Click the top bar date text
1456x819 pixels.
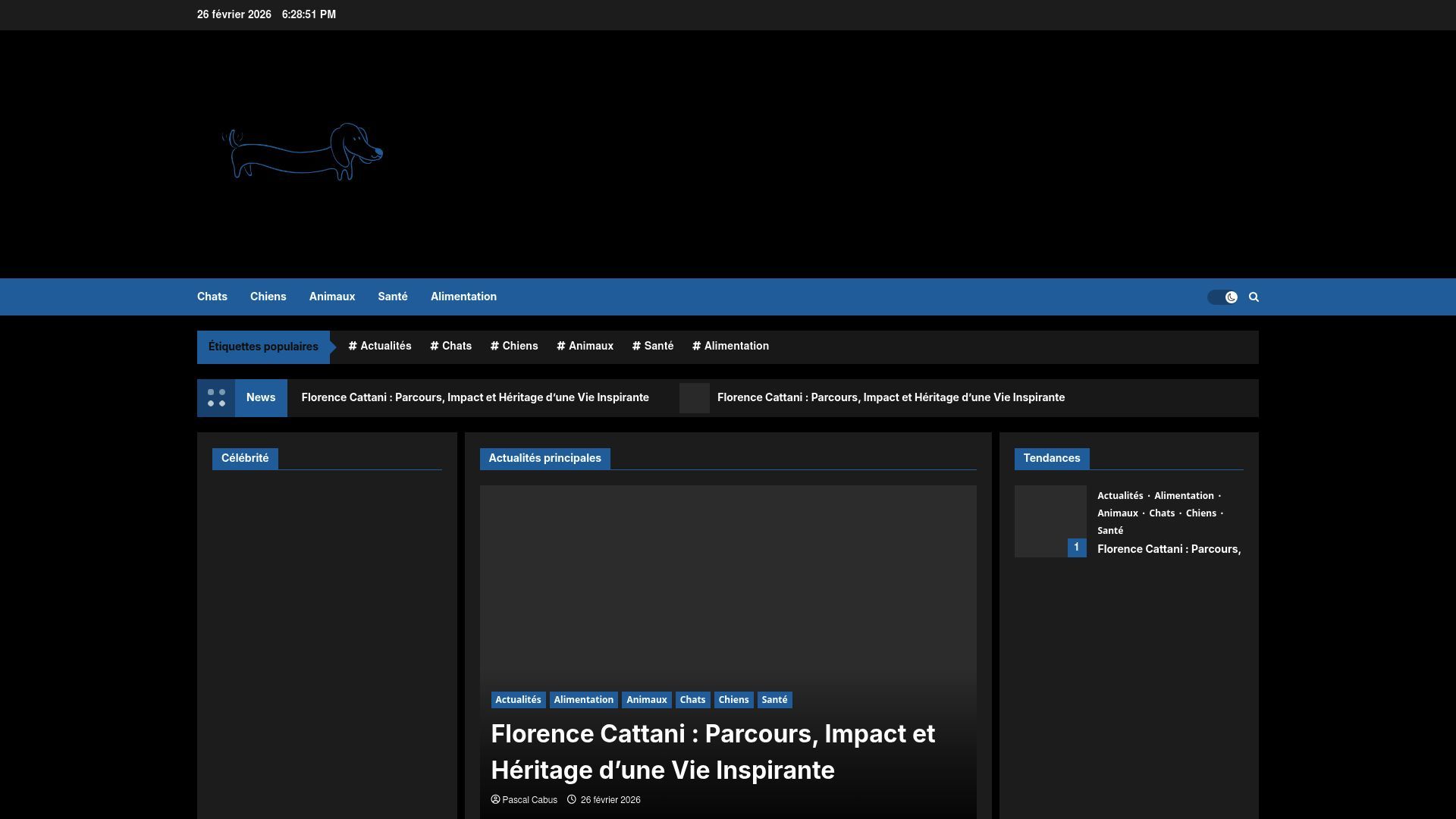point(234,14)
